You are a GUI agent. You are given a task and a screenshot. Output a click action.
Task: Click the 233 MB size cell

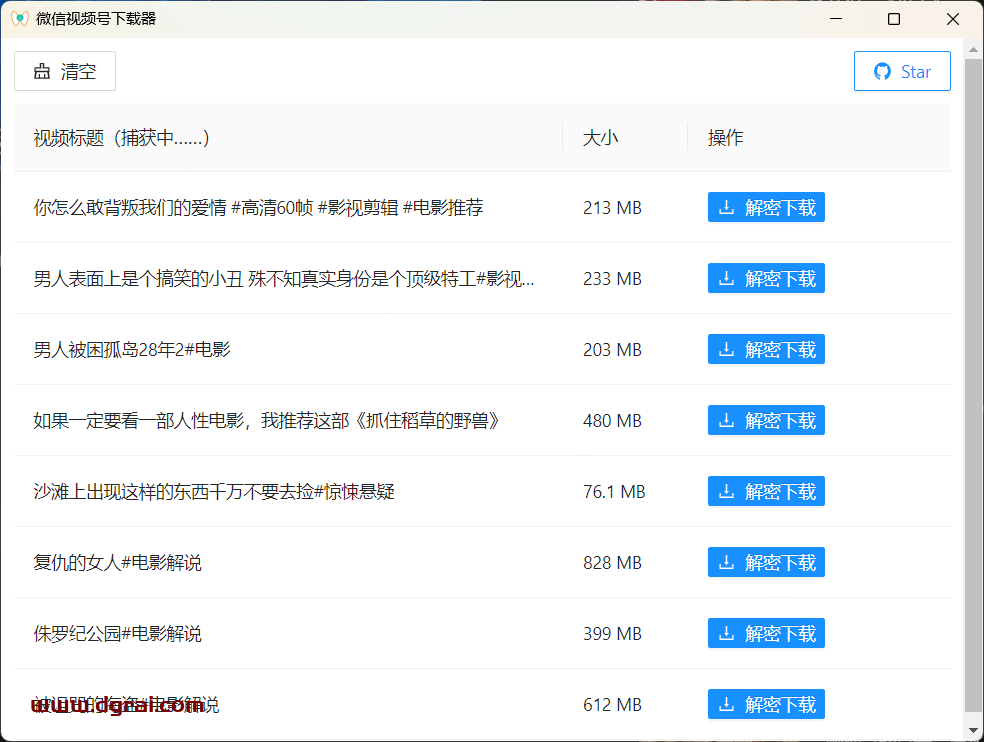click(612, 278)
